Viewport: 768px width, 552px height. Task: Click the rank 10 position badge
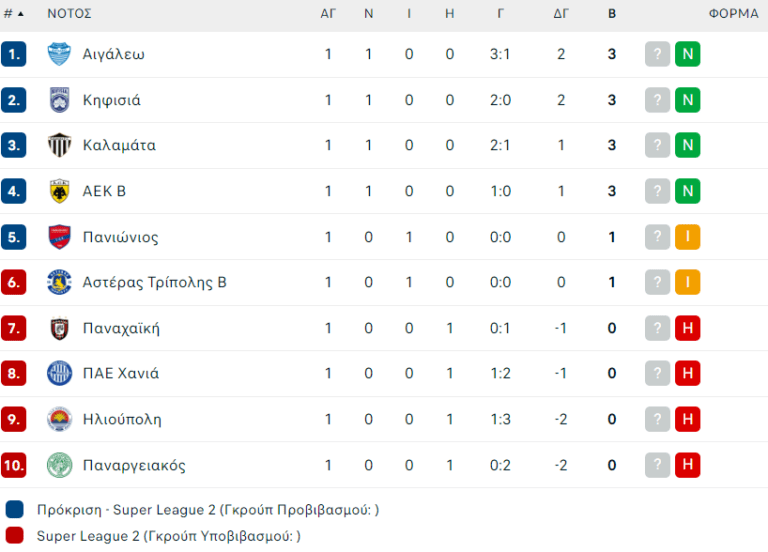click(14, 465)
